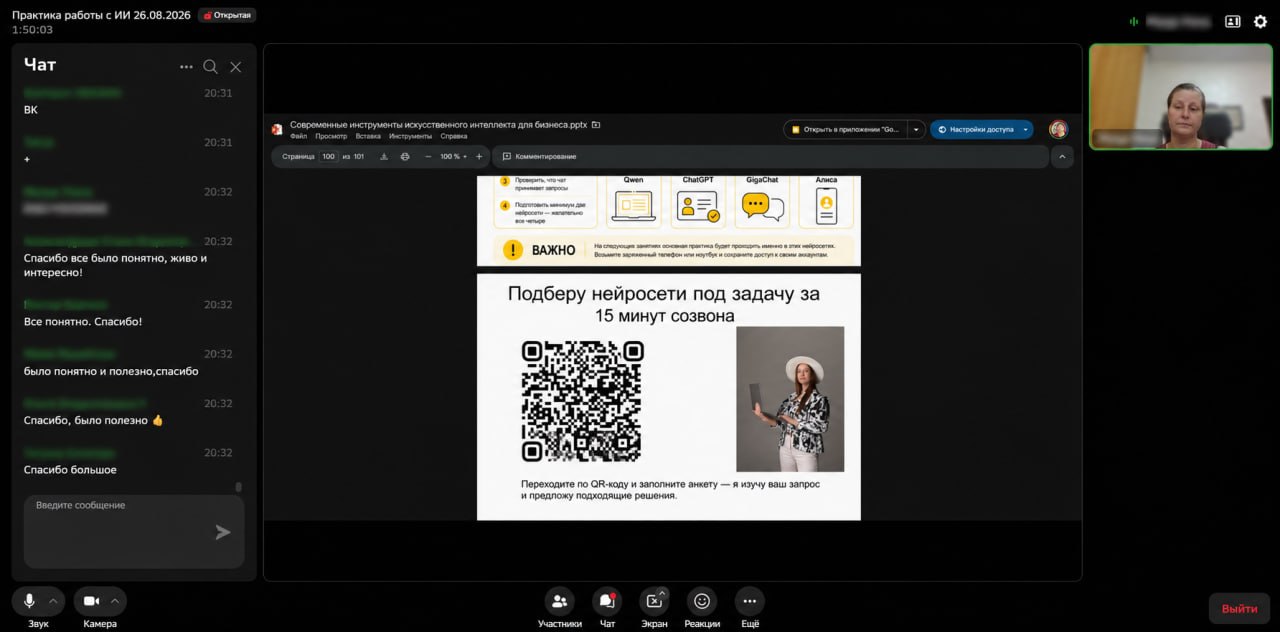This screenshot has width=1280, height=632.
Task: Click the chat panel scrollbar
Action: coord(238,487)
